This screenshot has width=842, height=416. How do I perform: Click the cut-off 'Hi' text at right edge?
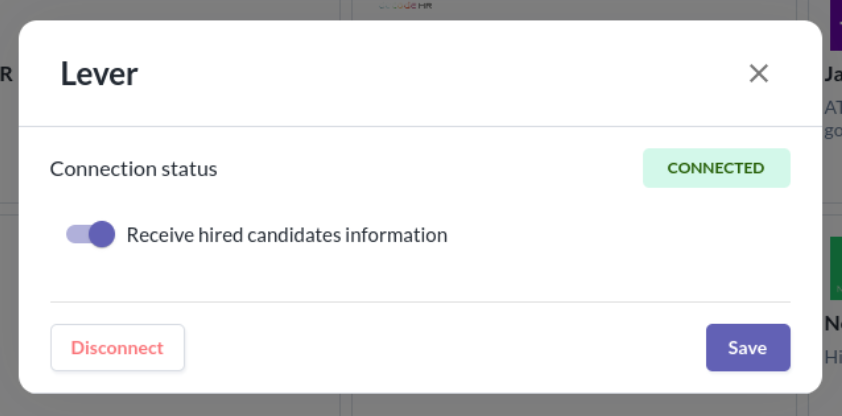[833, 356]
